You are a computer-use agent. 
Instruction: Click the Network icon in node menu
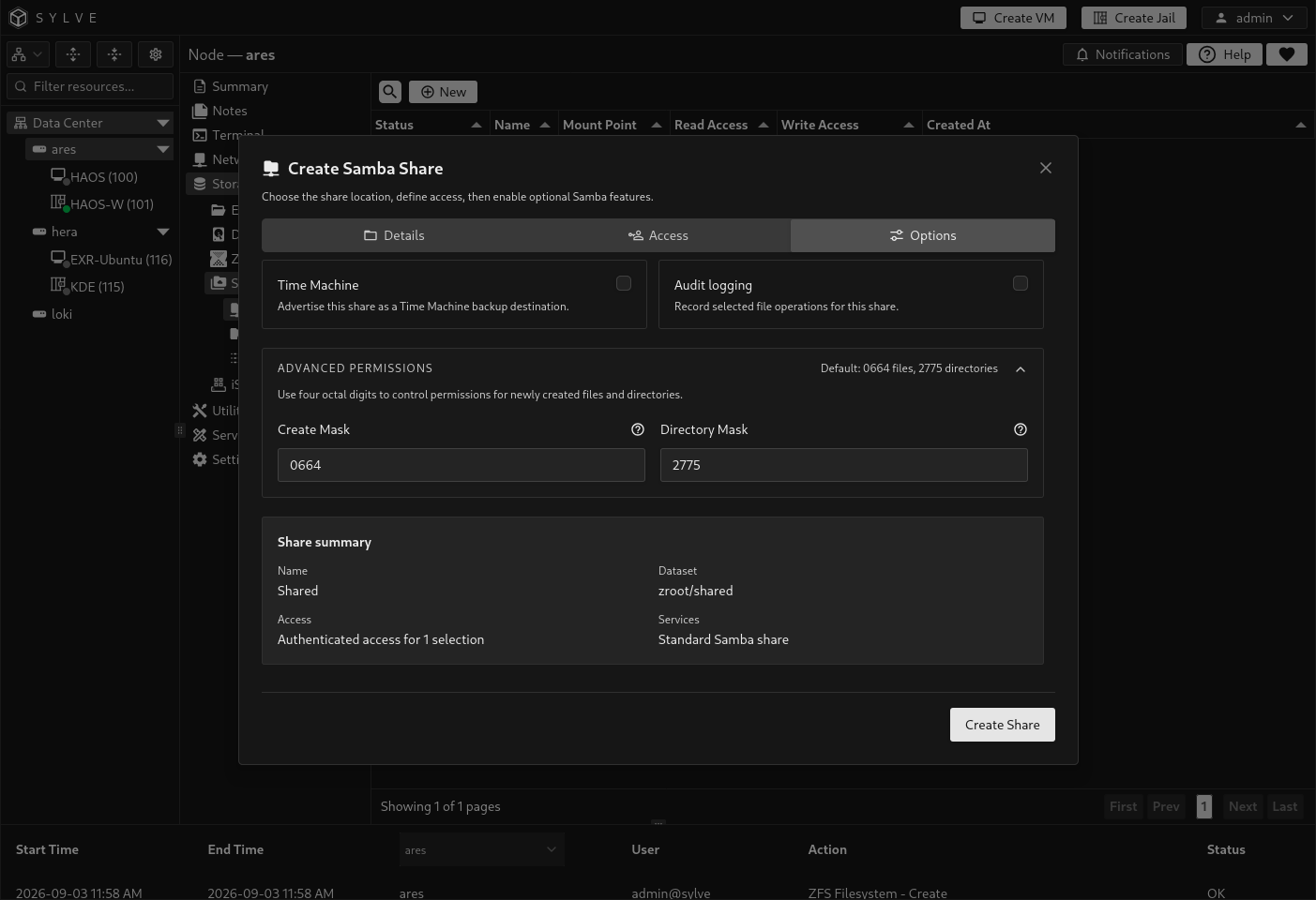click(200, 159)
